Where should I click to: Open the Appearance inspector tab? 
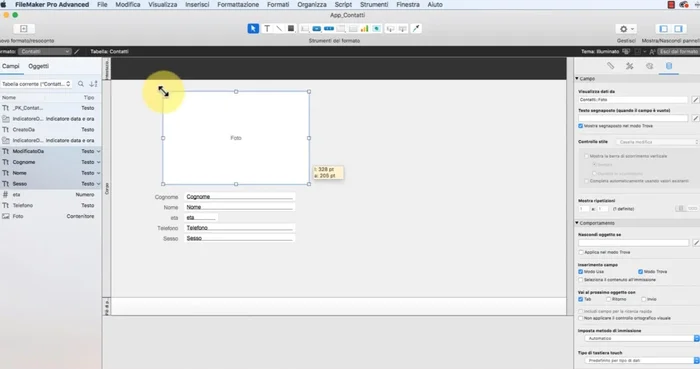[x=649, y=66]
